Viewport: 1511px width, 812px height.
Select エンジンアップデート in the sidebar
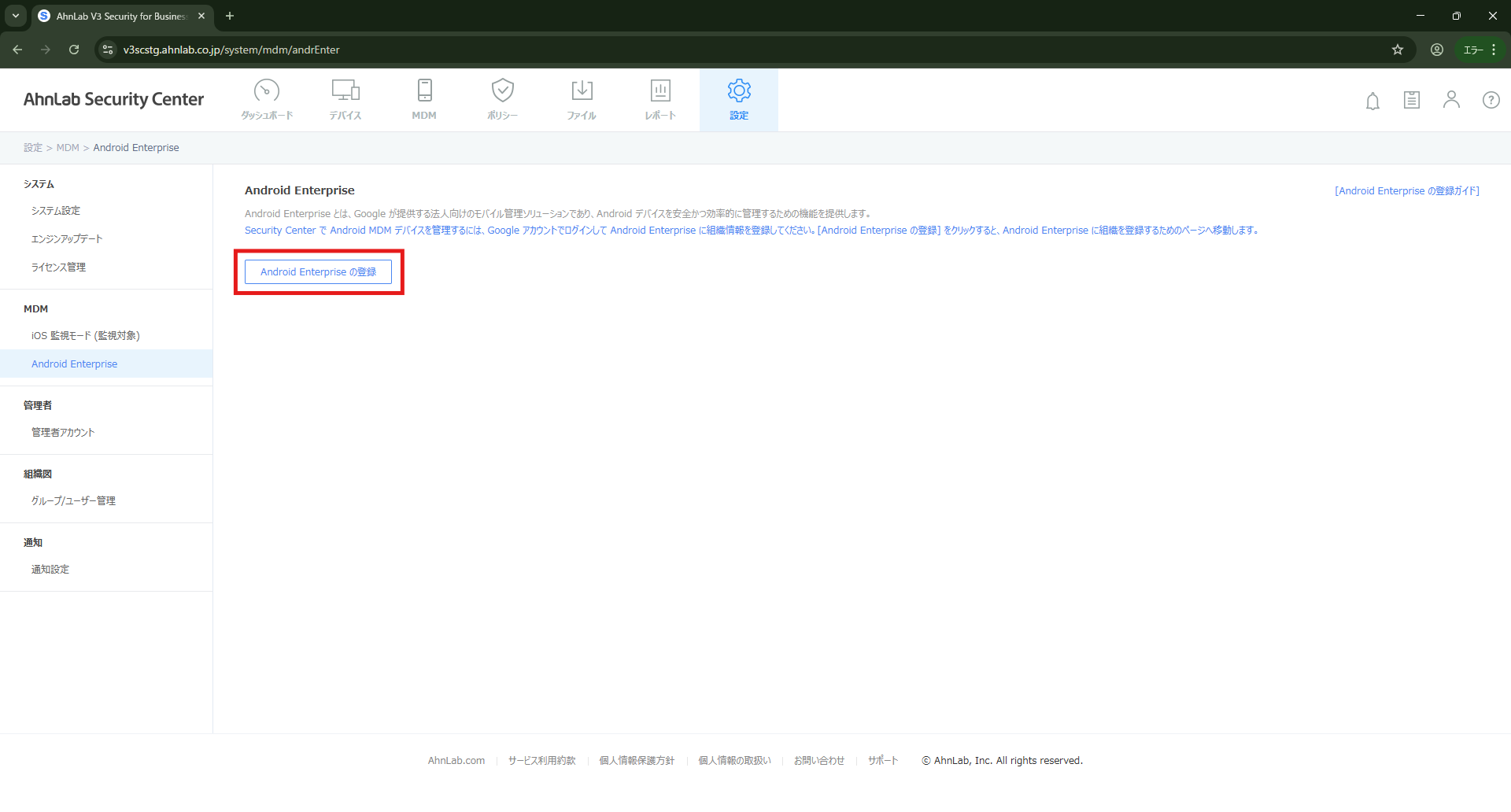point(67,239)
